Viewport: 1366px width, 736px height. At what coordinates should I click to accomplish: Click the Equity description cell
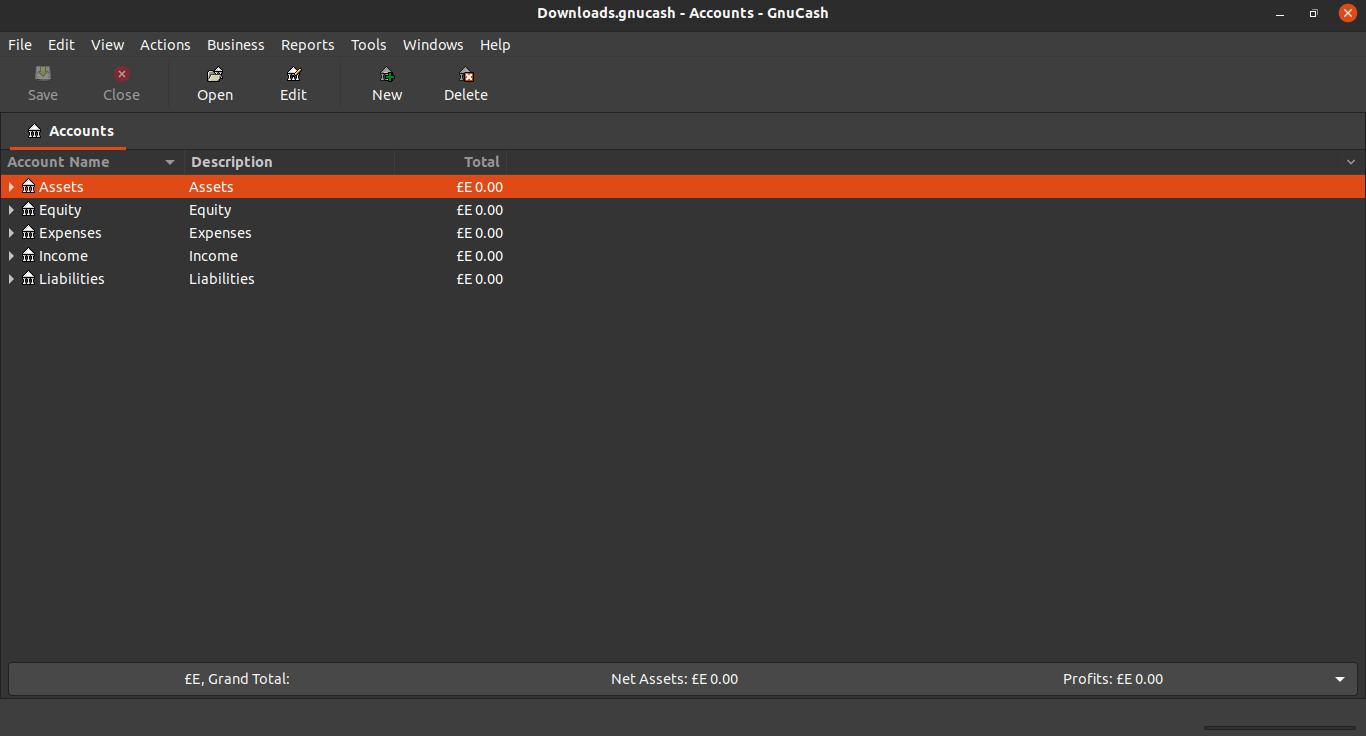(x=210, y=210)
